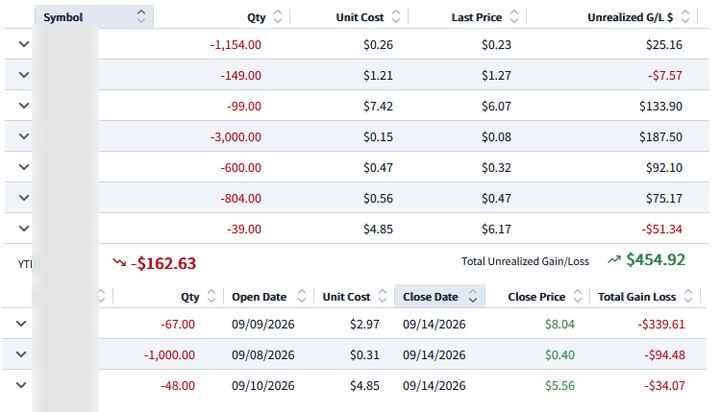This screenshot has height=412, width=720.
Task: Sort by Close Price arrows
Action: click(578, 296)
